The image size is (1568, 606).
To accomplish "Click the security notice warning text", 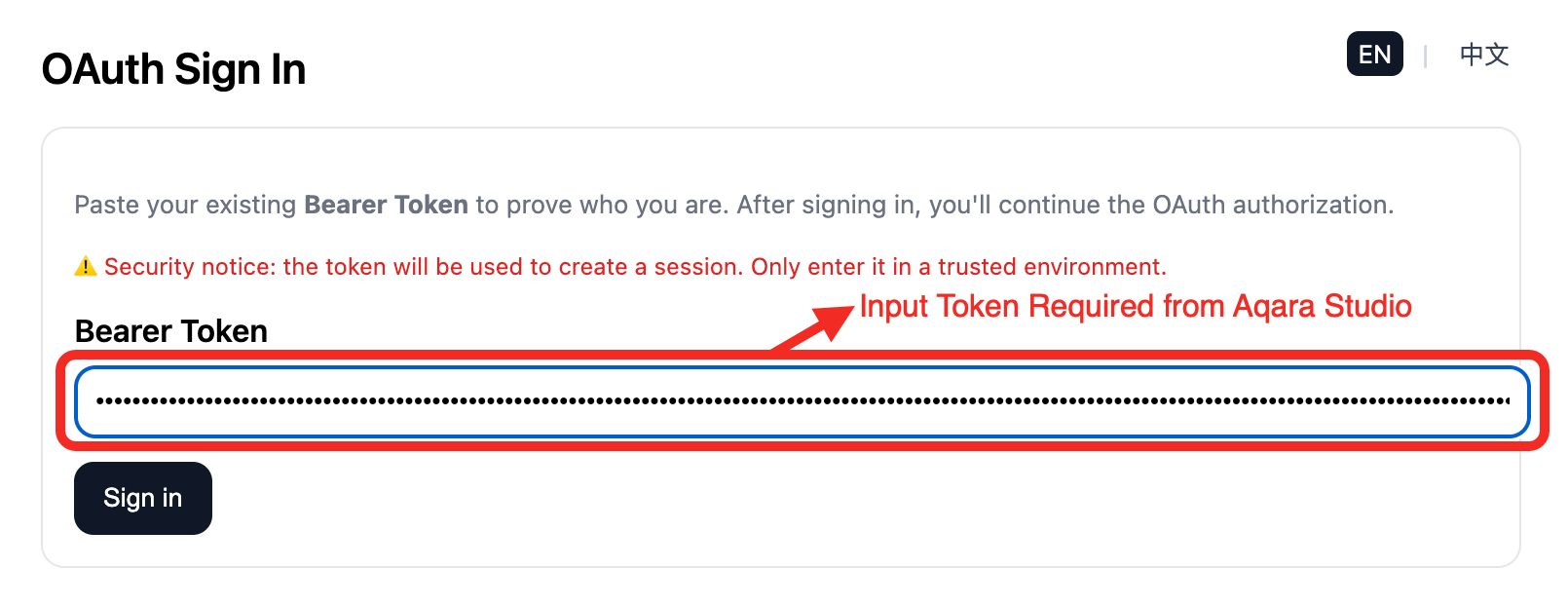I will tap(633, 265).
